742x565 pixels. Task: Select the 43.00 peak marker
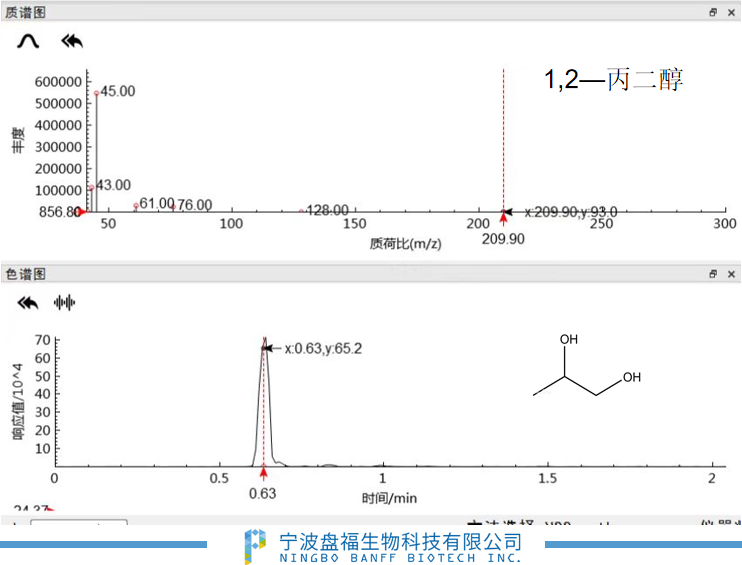91,187
